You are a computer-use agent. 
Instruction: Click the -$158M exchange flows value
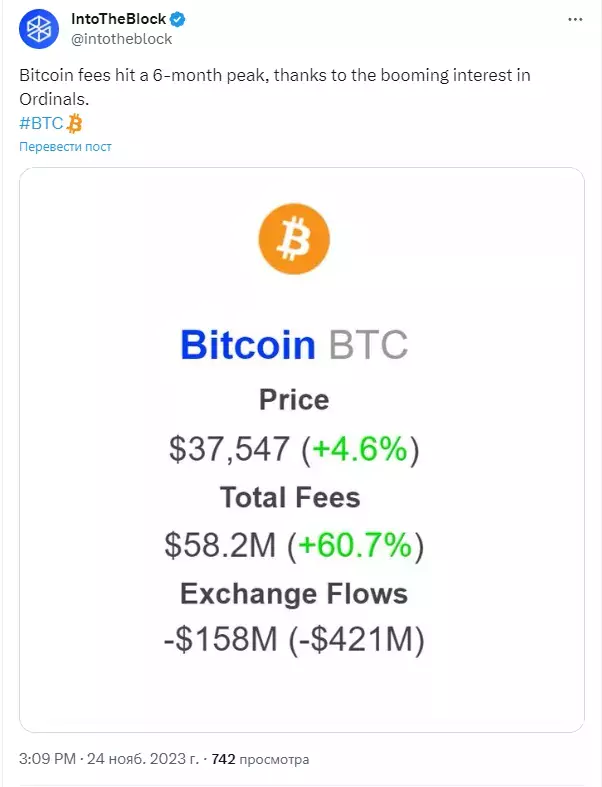pos(221,639)
